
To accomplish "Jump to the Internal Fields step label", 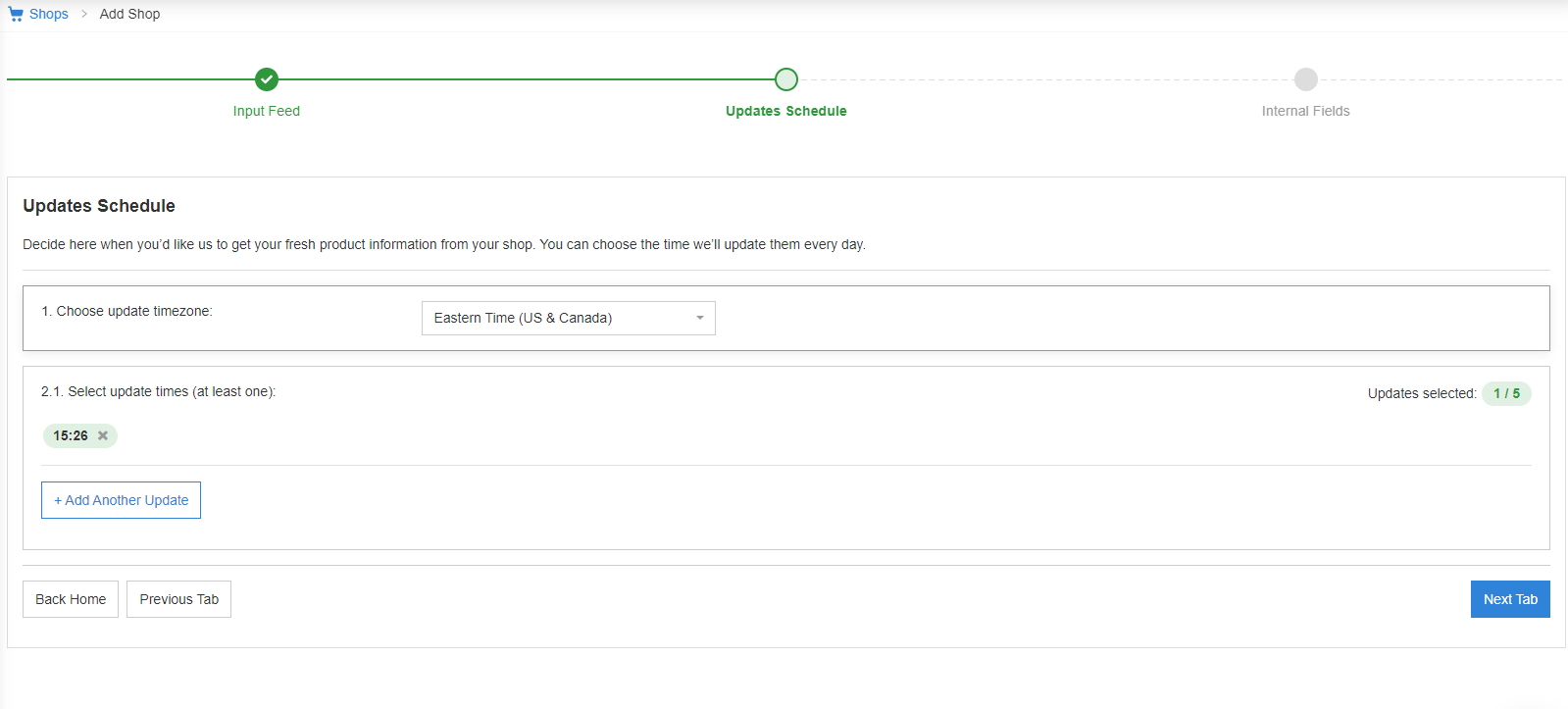I will tap(1305, 111).
